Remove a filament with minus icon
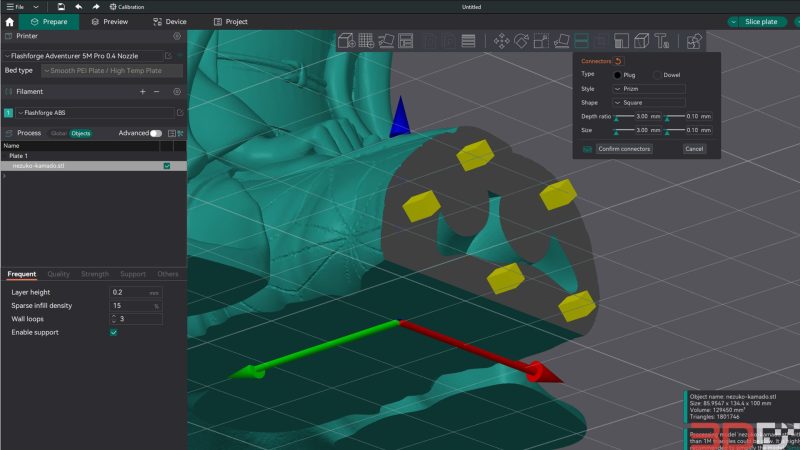Viewport: 800px width, 450px height. (x=157, y=91)
